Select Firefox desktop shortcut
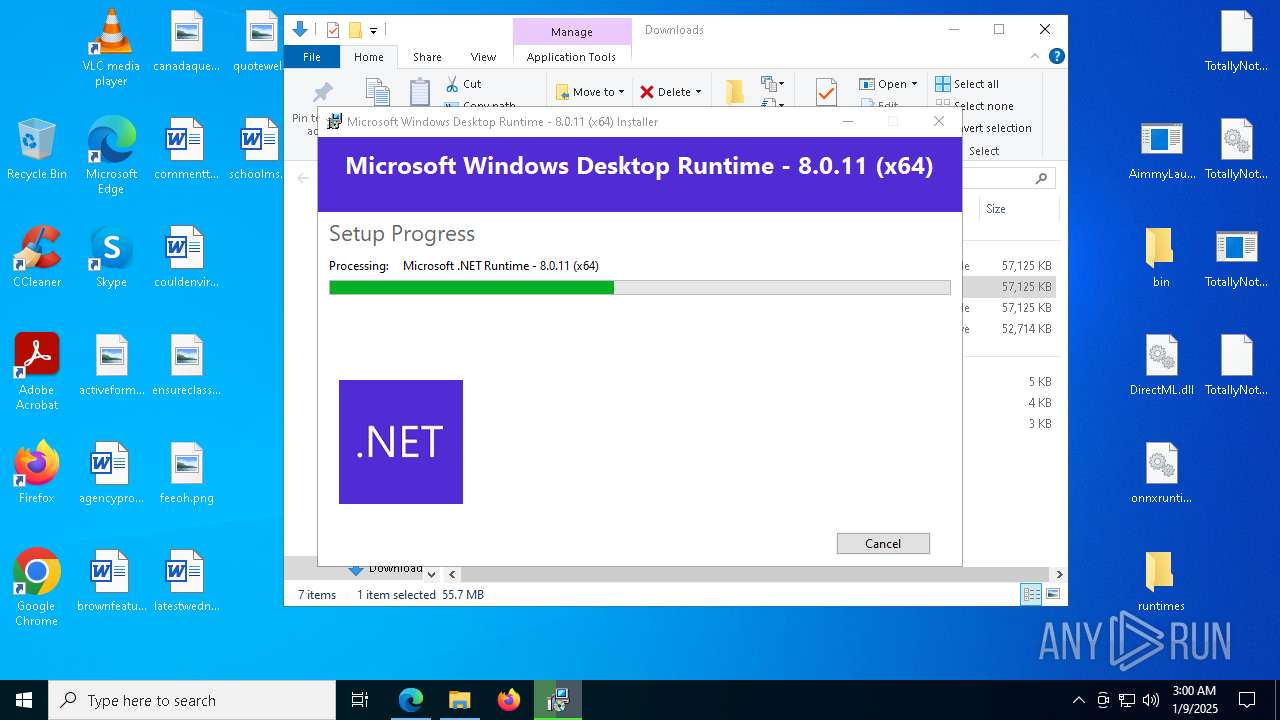The width and height of the screenshot is (1280, 720). (x=37, y=473)
